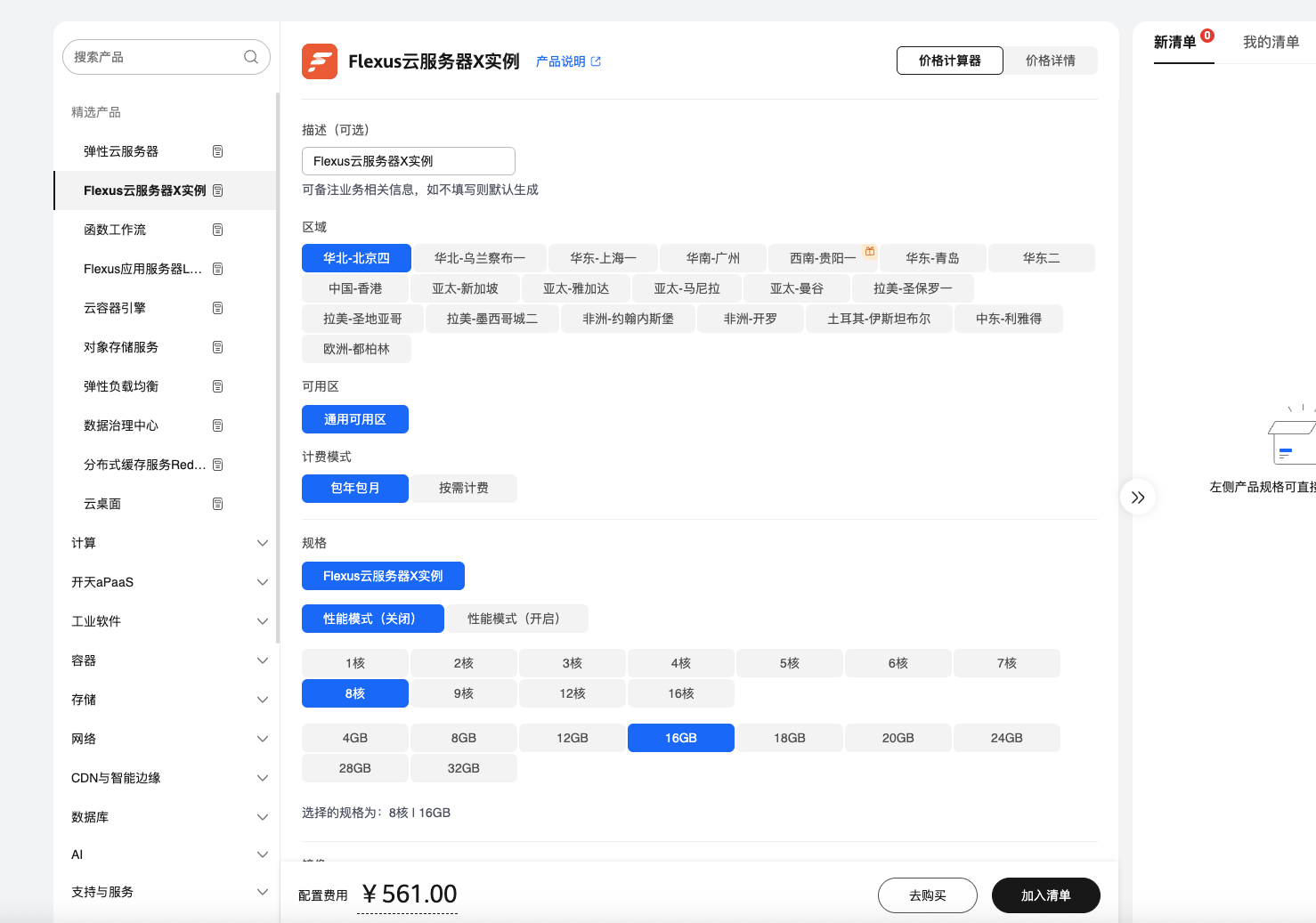This screenshot has height=923, width=1316.
Task: Select 性能模式（关闭）option
Action: (373, 619)
